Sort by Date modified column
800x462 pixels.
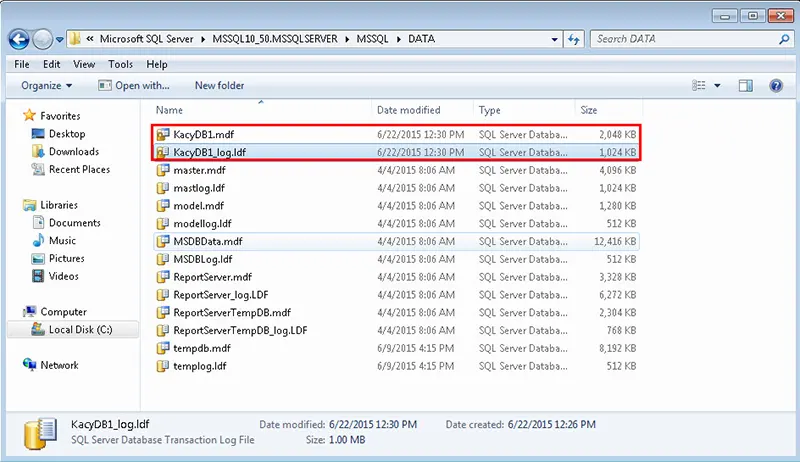[408, 110]
